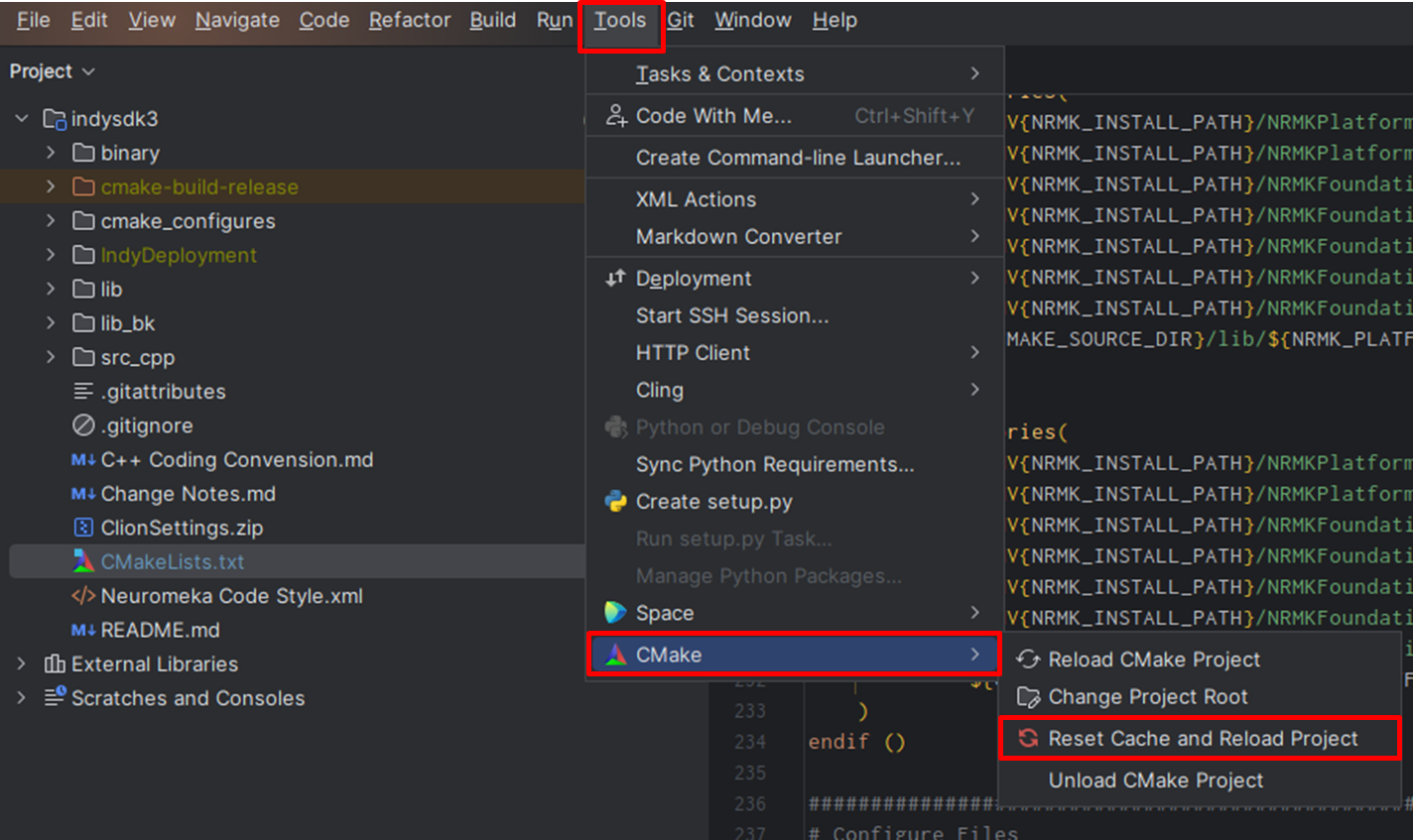
Task: Open the Refactor menu
Action: [410, 21]
